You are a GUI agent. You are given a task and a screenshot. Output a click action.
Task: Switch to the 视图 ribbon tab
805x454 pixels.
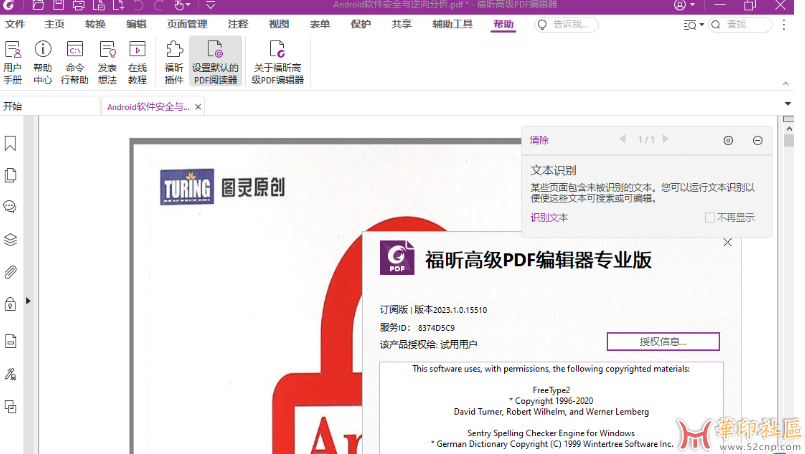(x=279, y=24)
